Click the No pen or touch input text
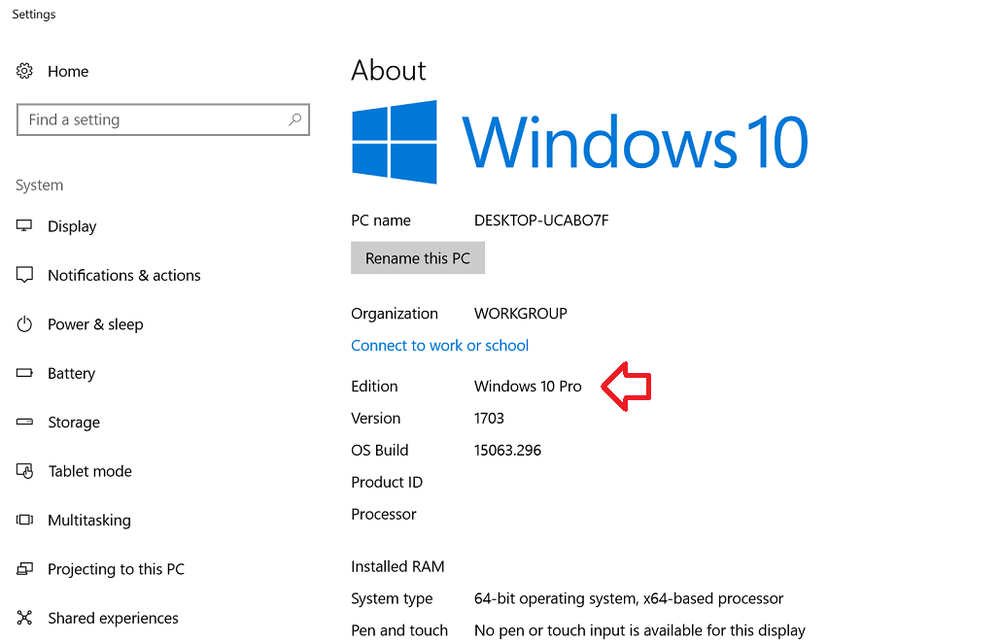Screen dimensions: 1000x642 [x=640, y=631]
